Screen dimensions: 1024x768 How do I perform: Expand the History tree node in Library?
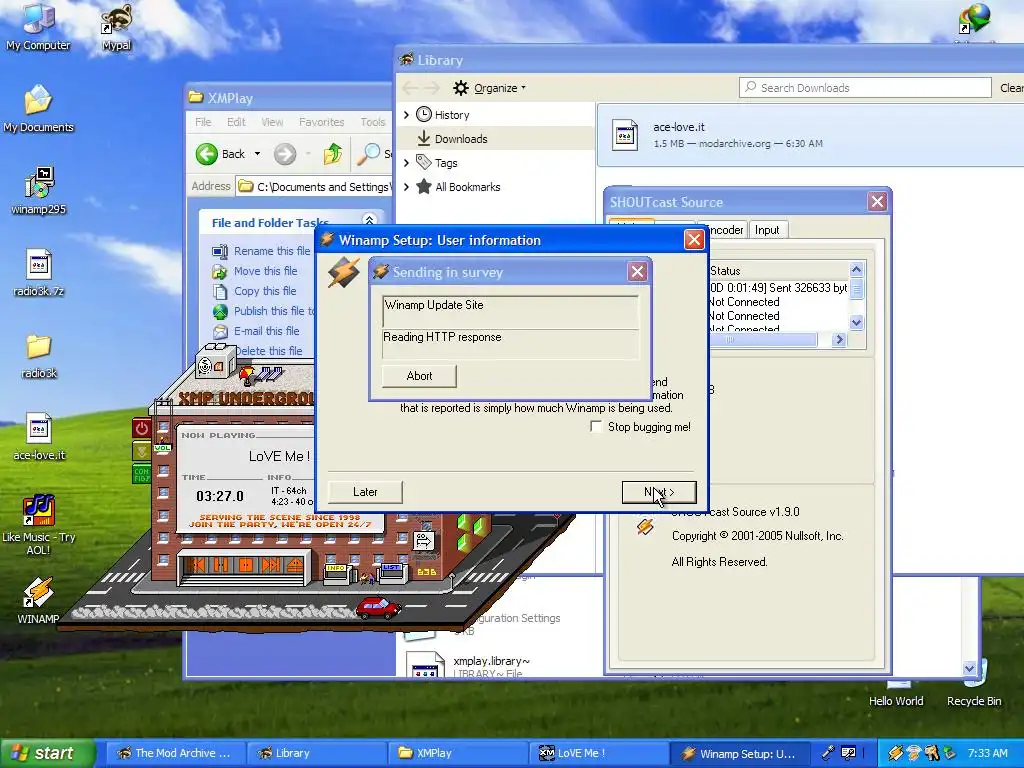(x=406, y=115)
